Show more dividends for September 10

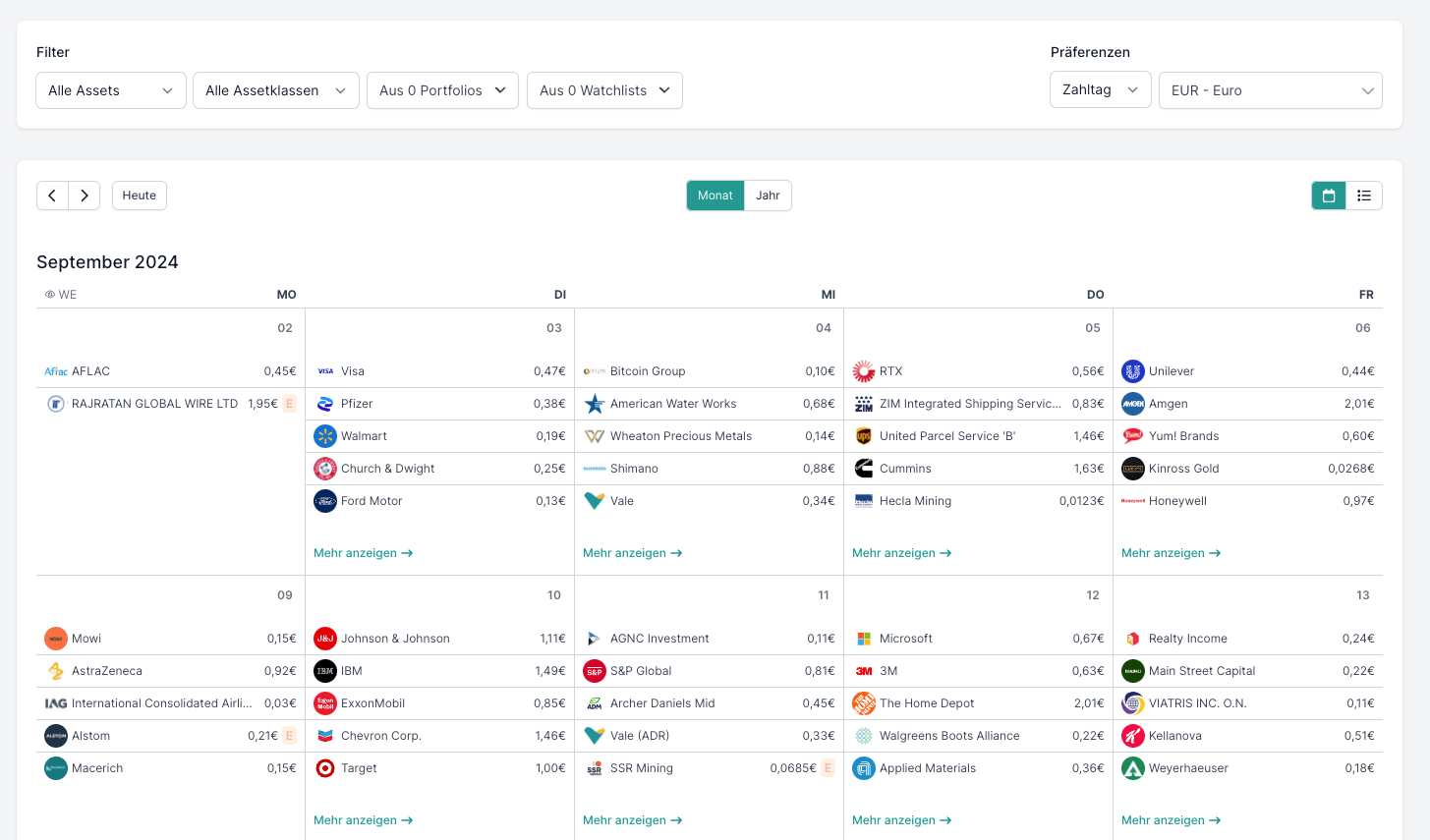point(364,820)
